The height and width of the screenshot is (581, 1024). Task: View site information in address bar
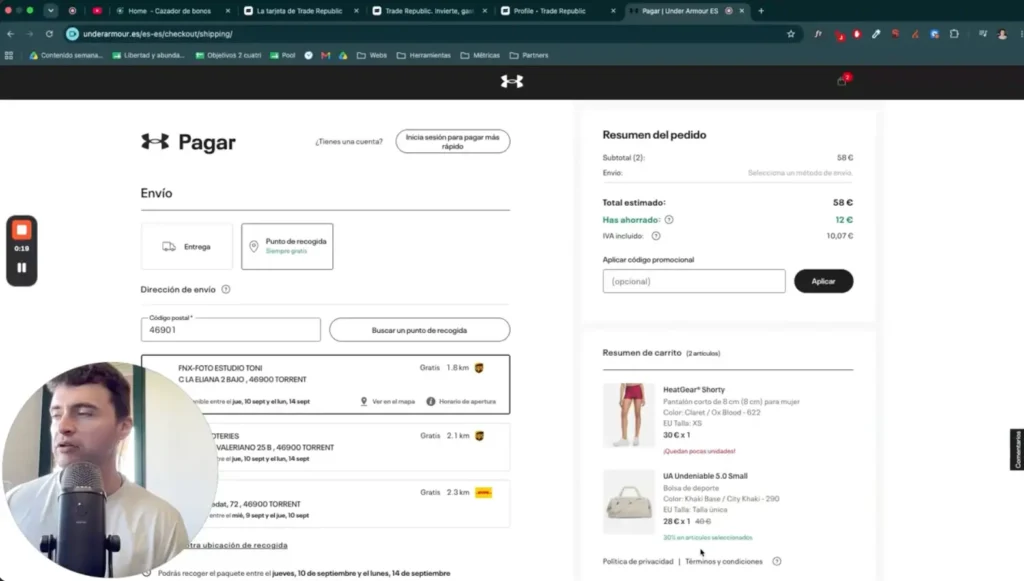point(72,34)
